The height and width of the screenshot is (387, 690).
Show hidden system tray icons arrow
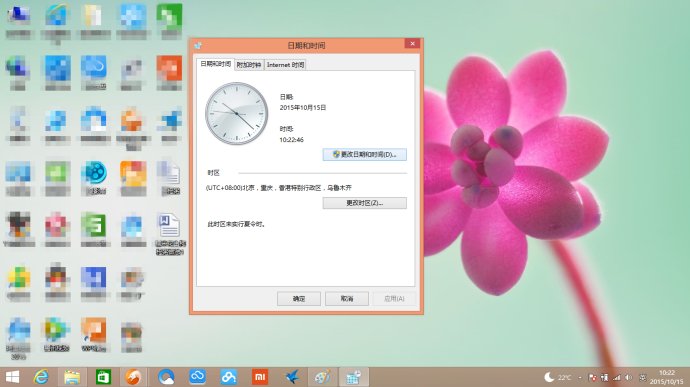tap(580, 378)
